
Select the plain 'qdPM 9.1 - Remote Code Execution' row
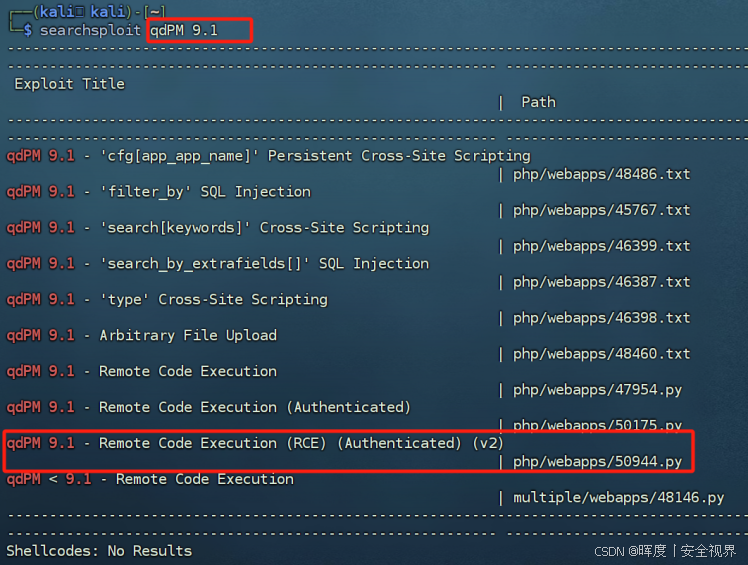pos(141,371)
